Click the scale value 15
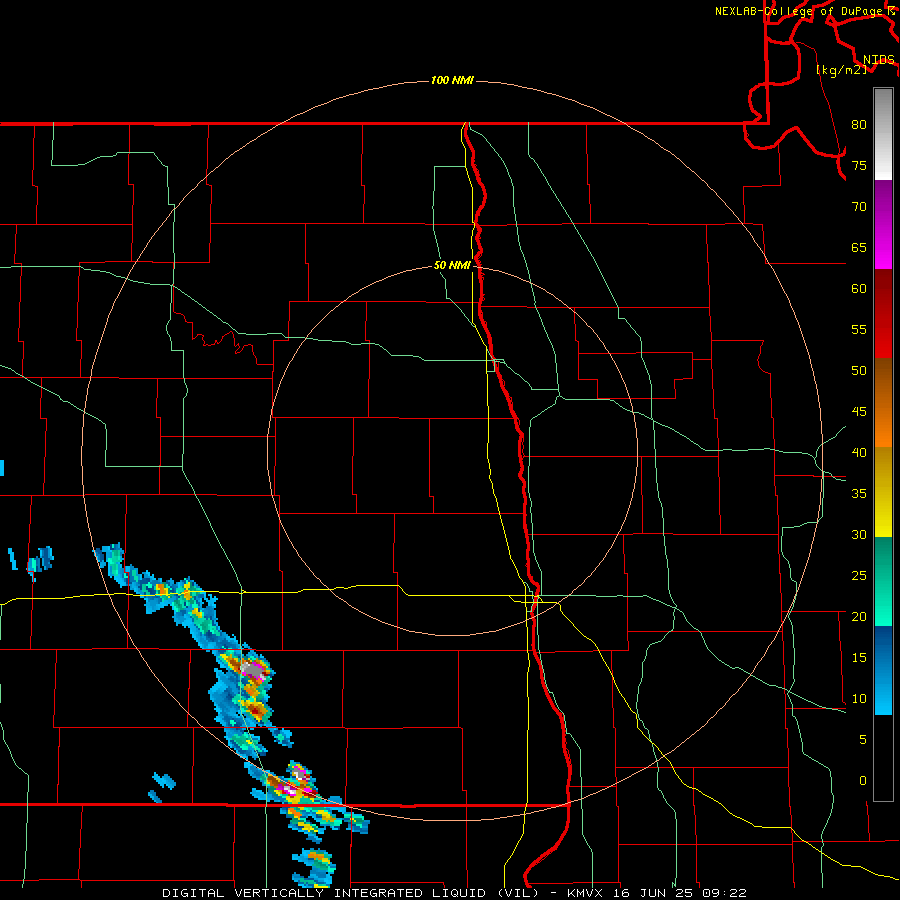The width and height of the screenshot is (900, 900). click(x=859, y=658)
